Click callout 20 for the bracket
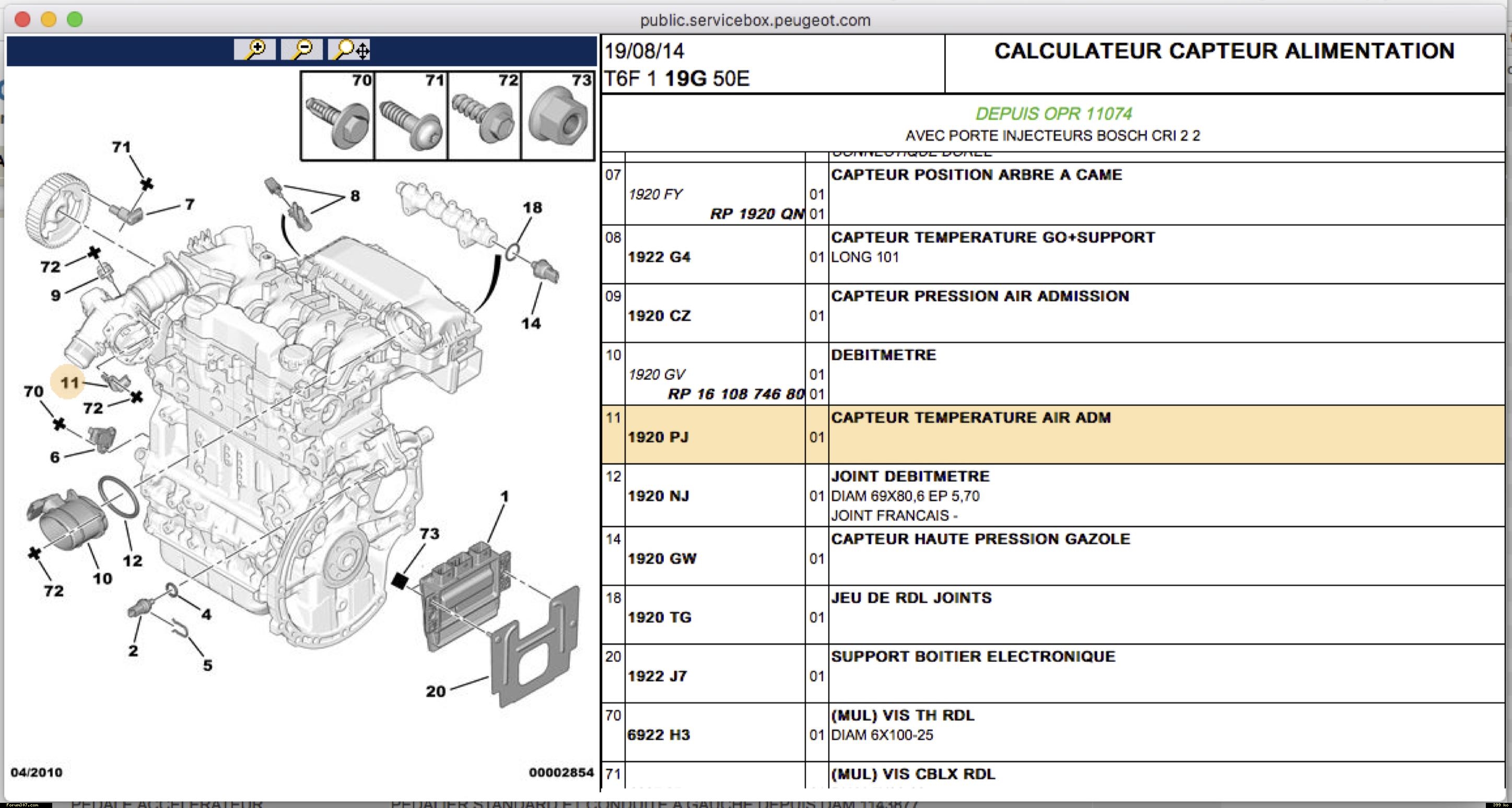The width and height of the screenshot is (1512, 808). click(436, 691)
